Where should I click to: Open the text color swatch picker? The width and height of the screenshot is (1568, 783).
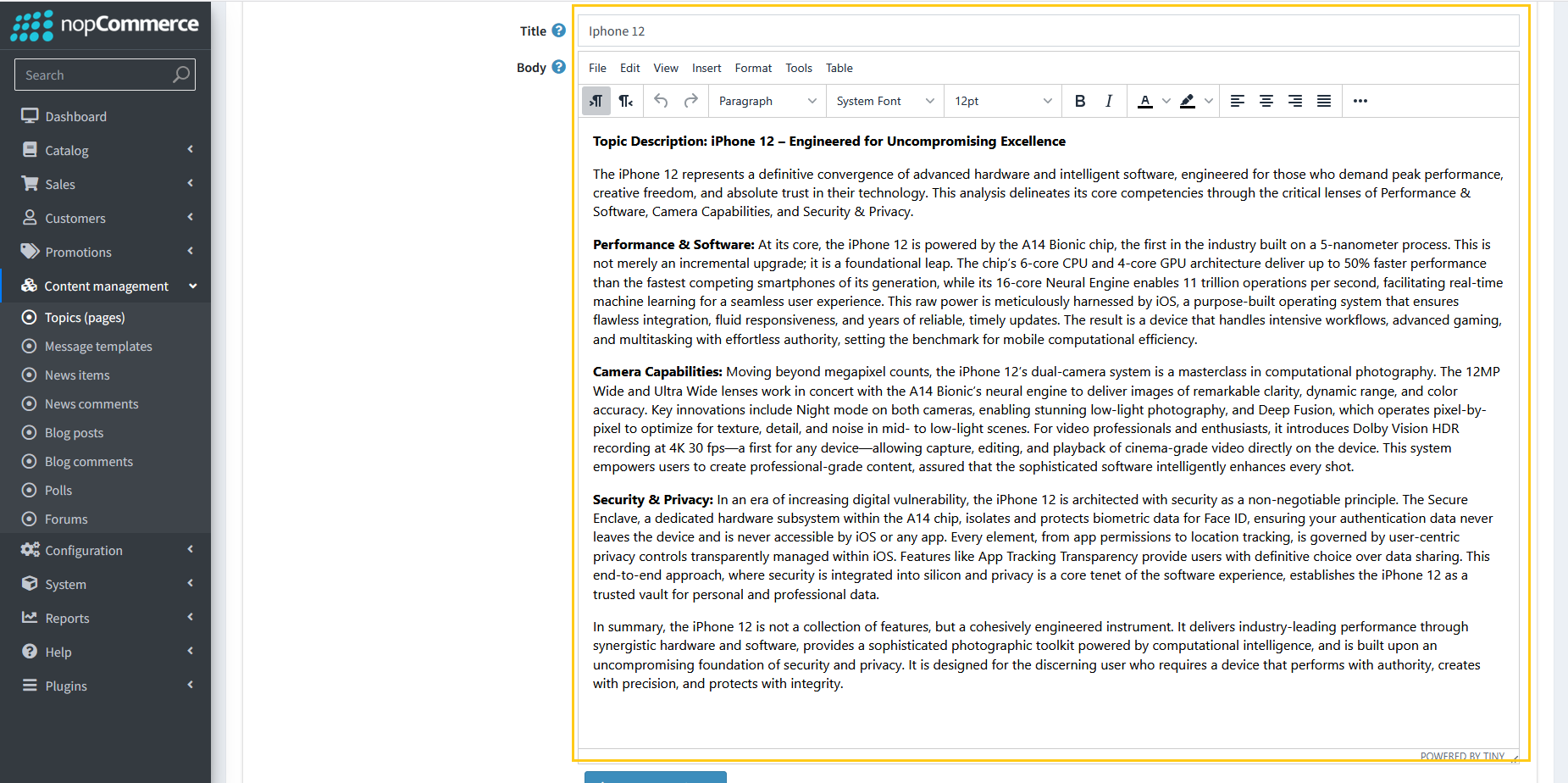click(1166, 101)
